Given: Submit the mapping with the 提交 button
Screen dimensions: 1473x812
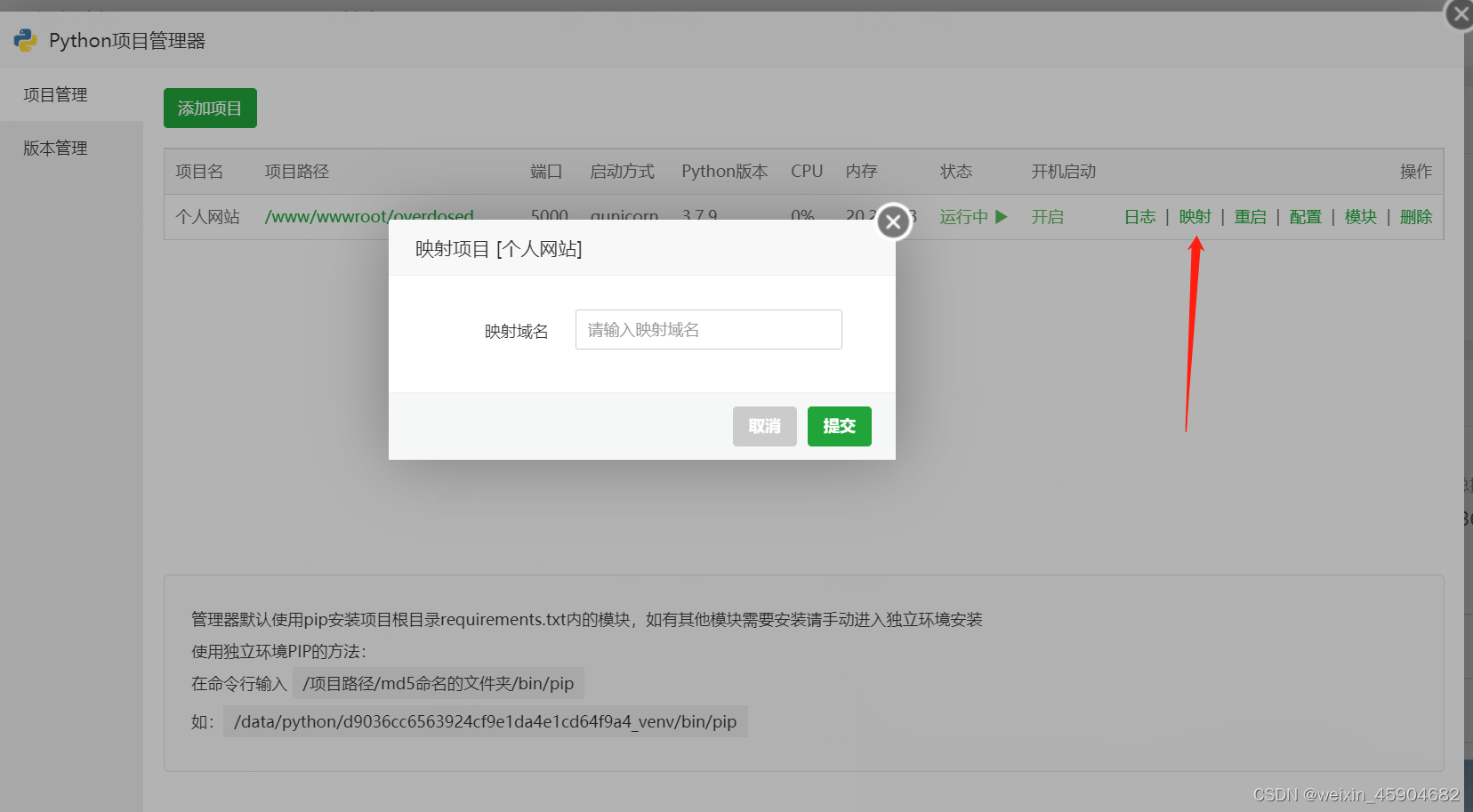Looking at the screenshot, I should [838, 426].
